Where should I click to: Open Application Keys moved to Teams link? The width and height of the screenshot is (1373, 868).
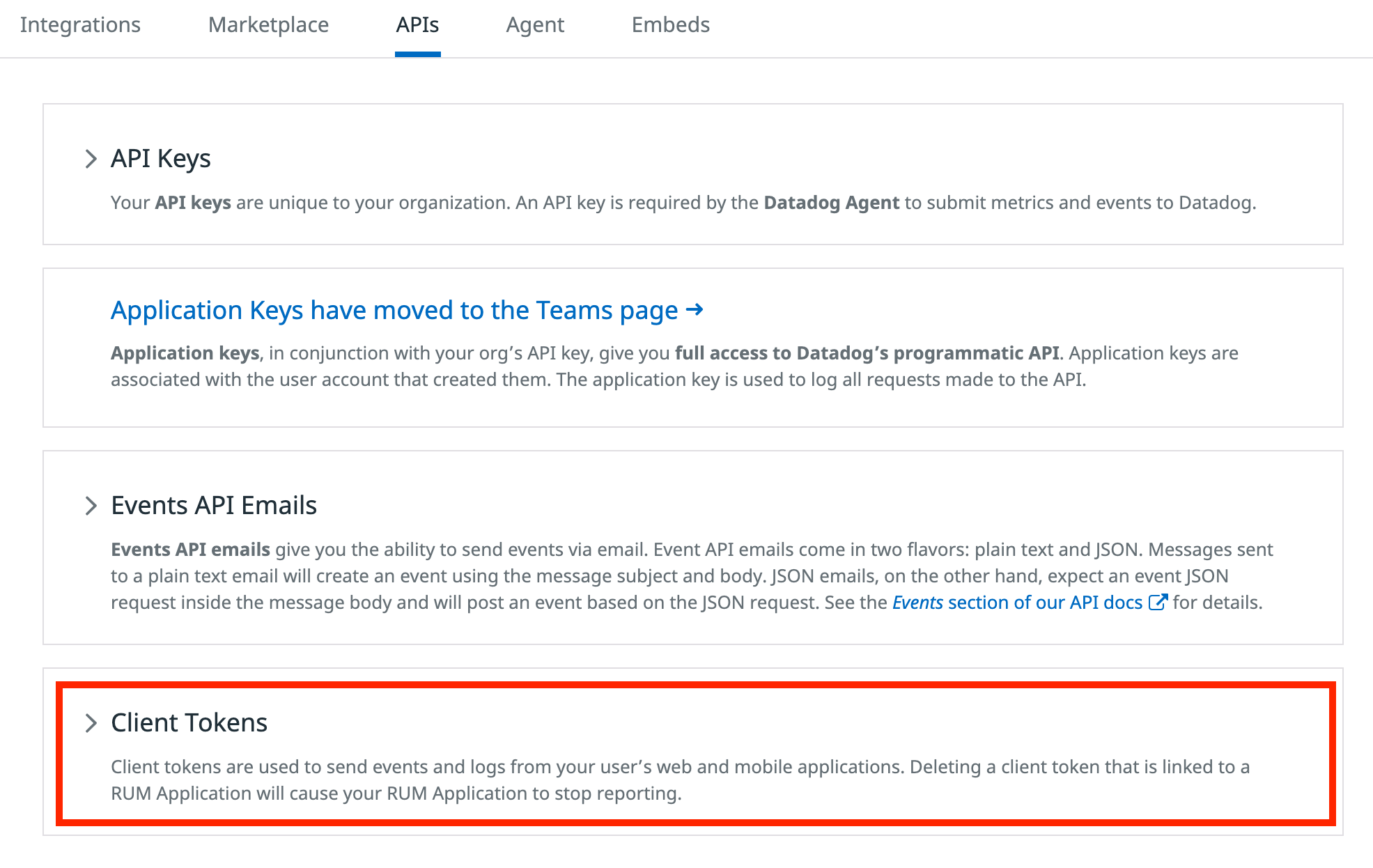click(394, 311)
